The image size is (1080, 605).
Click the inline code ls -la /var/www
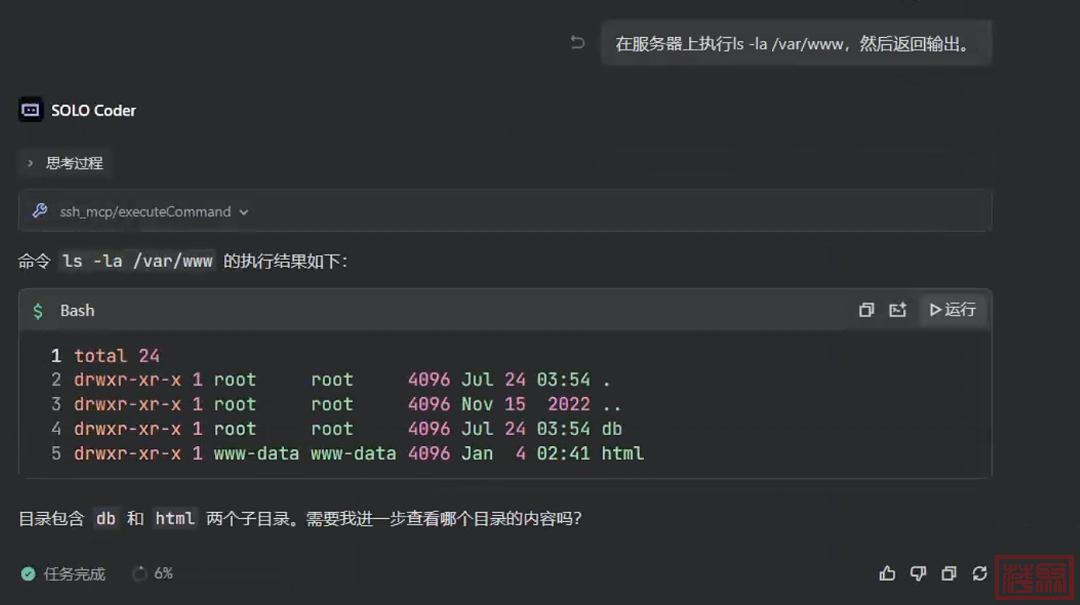137,261
